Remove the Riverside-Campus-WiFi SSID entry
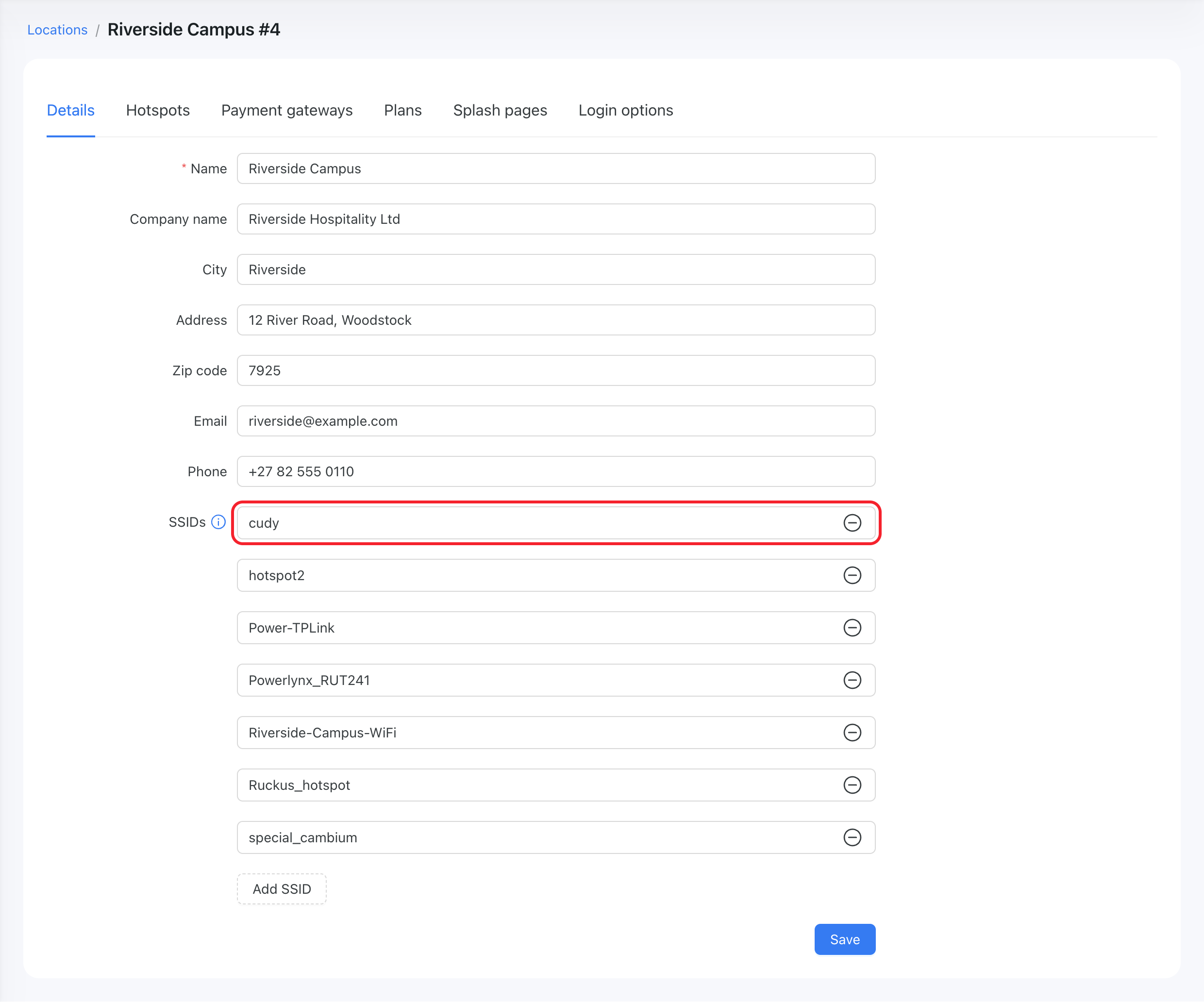Image resolution: width=1204 pixels, height=1002 pixels. point(852,733)
